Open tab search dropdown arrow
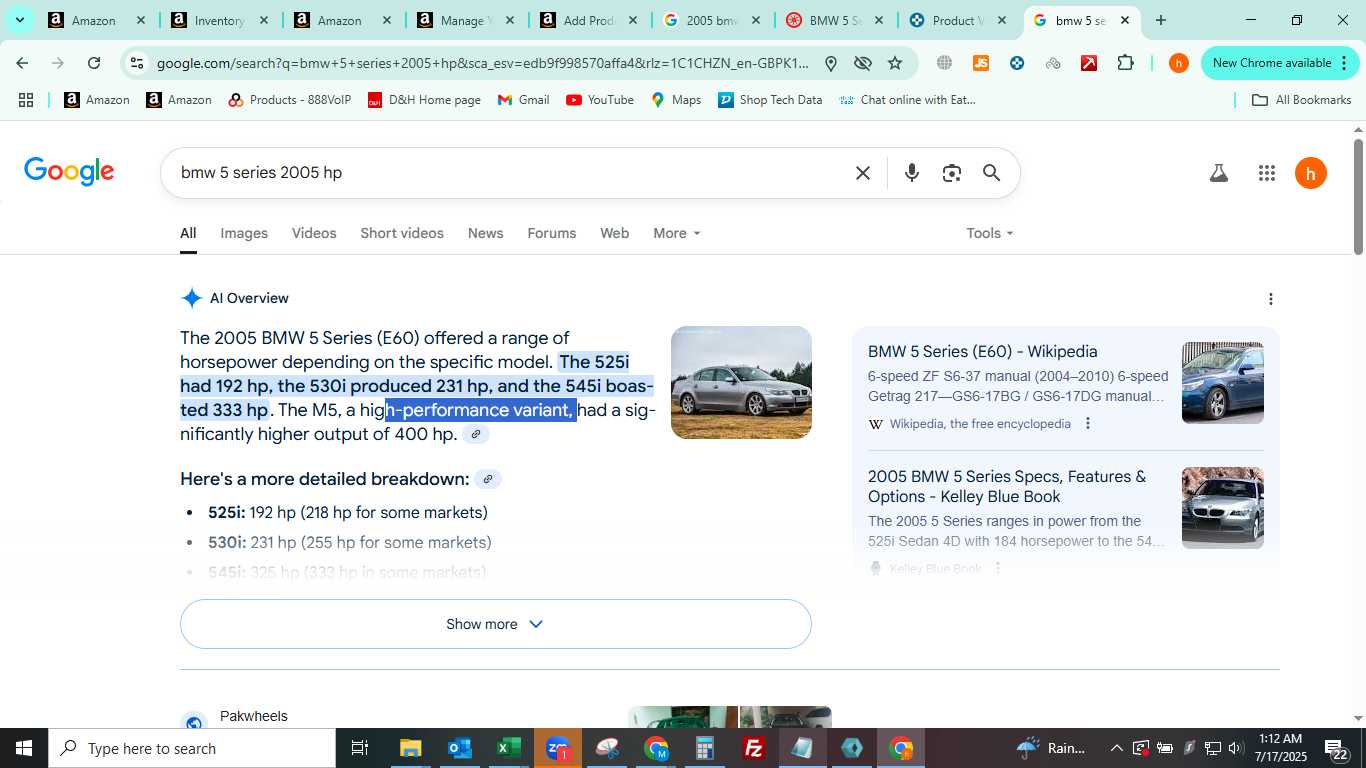The image size is (1366, 768). coord(19,20)
